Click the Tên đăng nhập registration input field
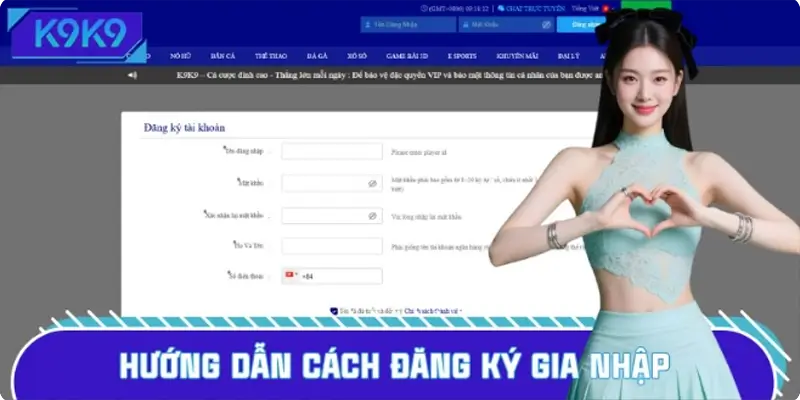Screen dimensions: 800x400 332,151
